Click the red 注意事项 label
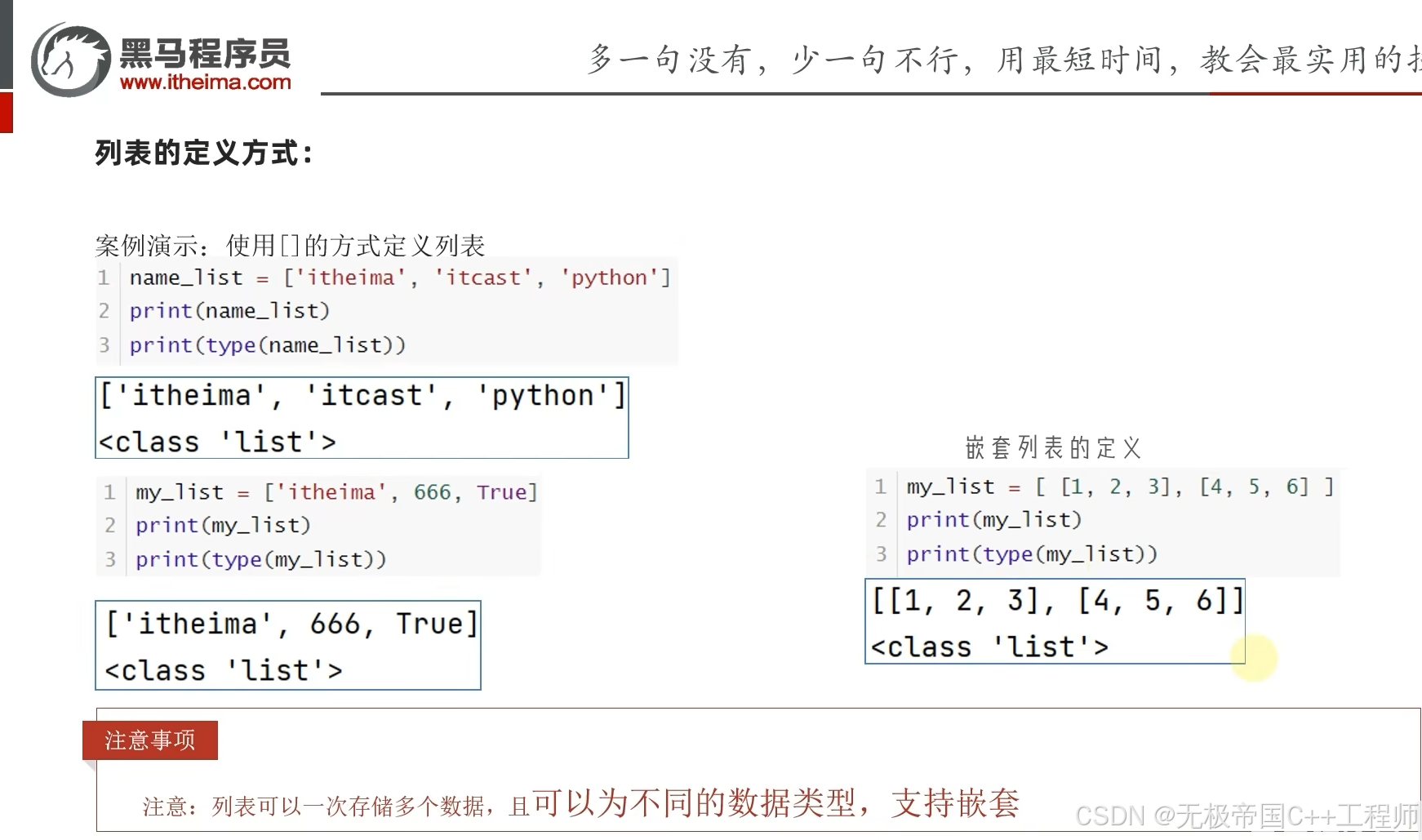1422x840 pixels. pos(150,740)
